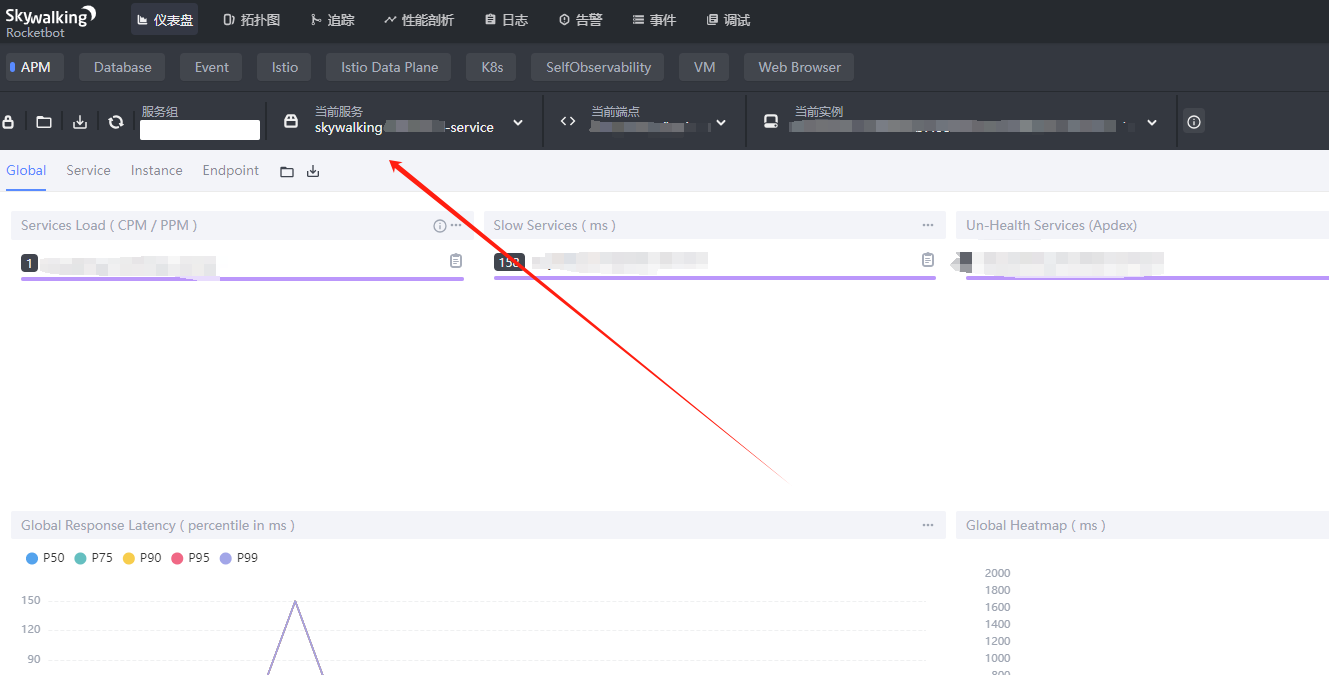Open the dashboard folder icon near Global tab
This screenshot has width=1329, height=675.
click(287, 171)
